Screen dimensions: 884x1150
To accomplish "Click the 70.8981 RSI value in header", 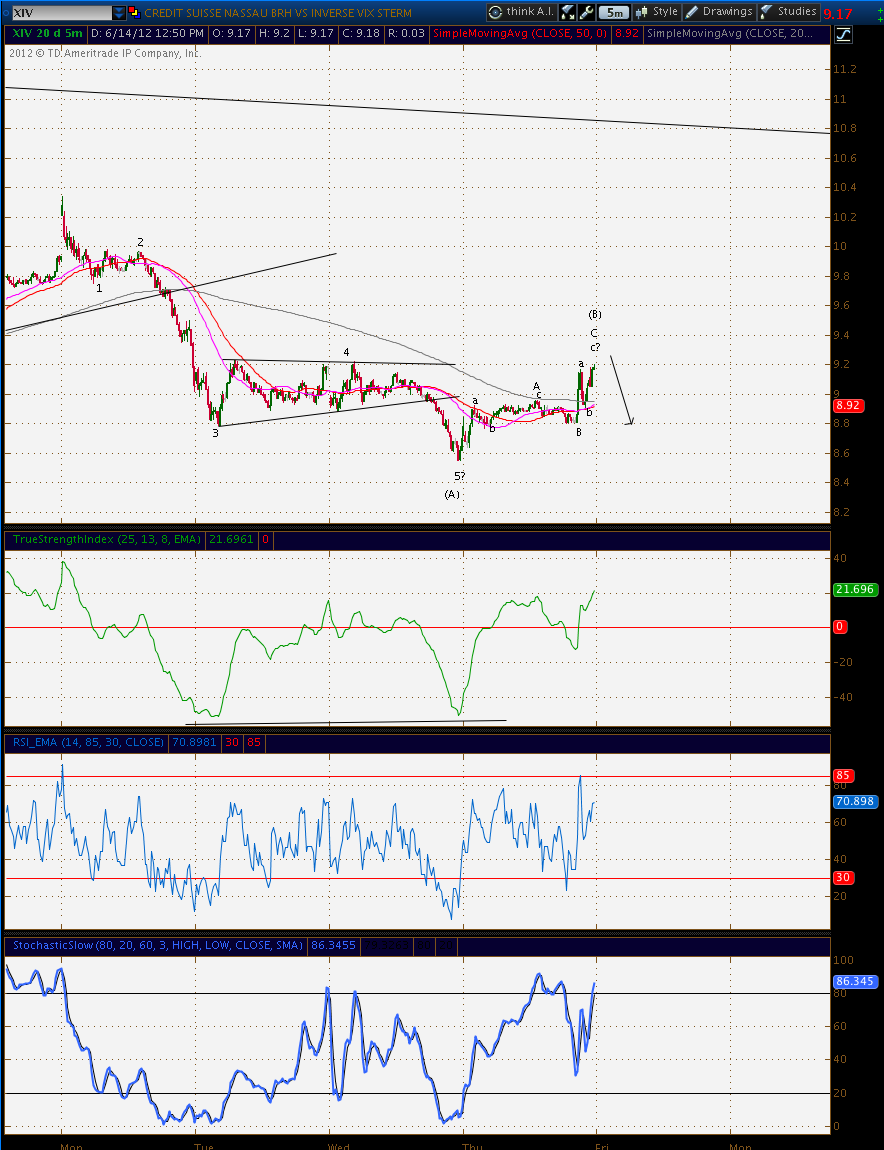I will coord(194,743).
